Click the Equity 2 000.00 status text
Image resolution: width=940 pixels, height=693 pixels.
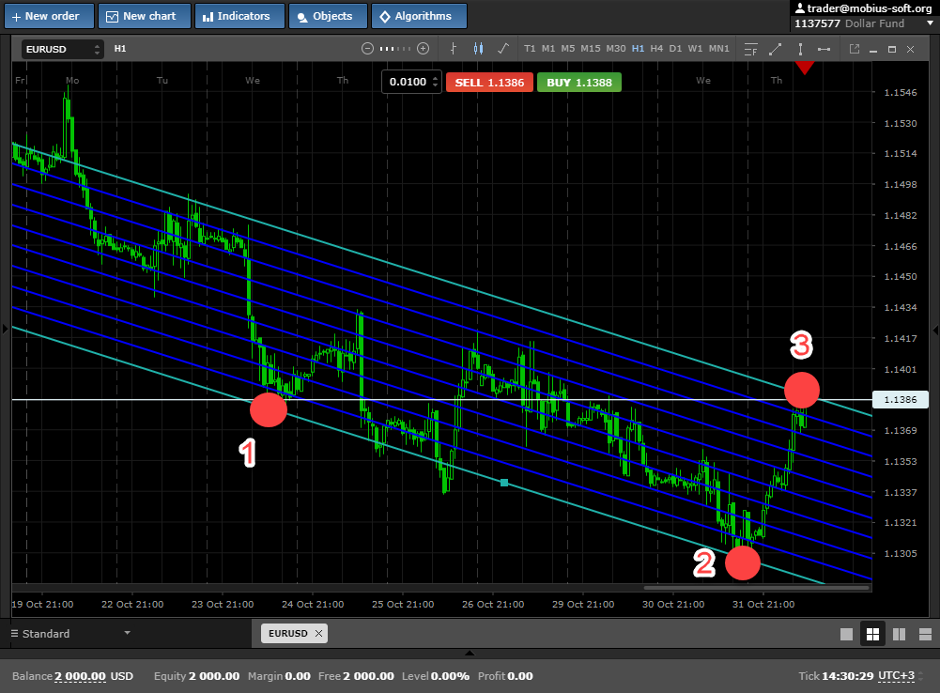[197, 676]
